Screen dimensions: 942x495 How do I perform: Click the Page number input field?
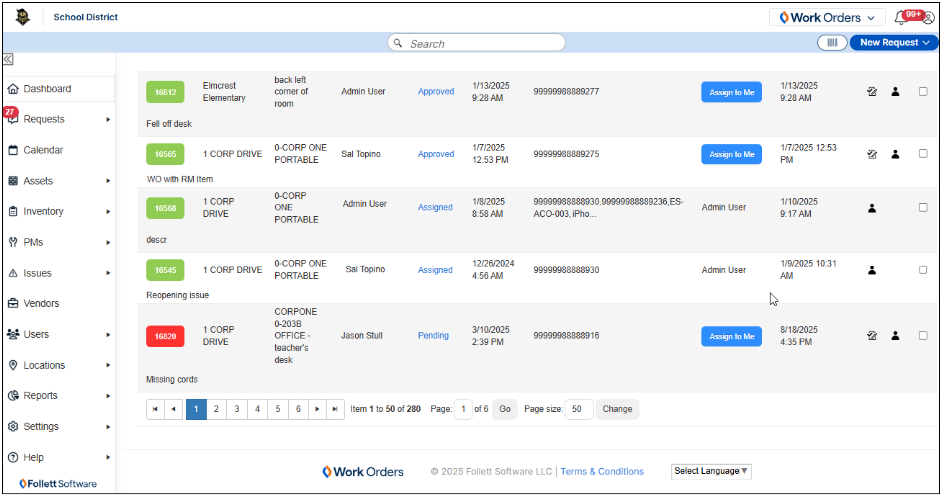pos(463,409)
